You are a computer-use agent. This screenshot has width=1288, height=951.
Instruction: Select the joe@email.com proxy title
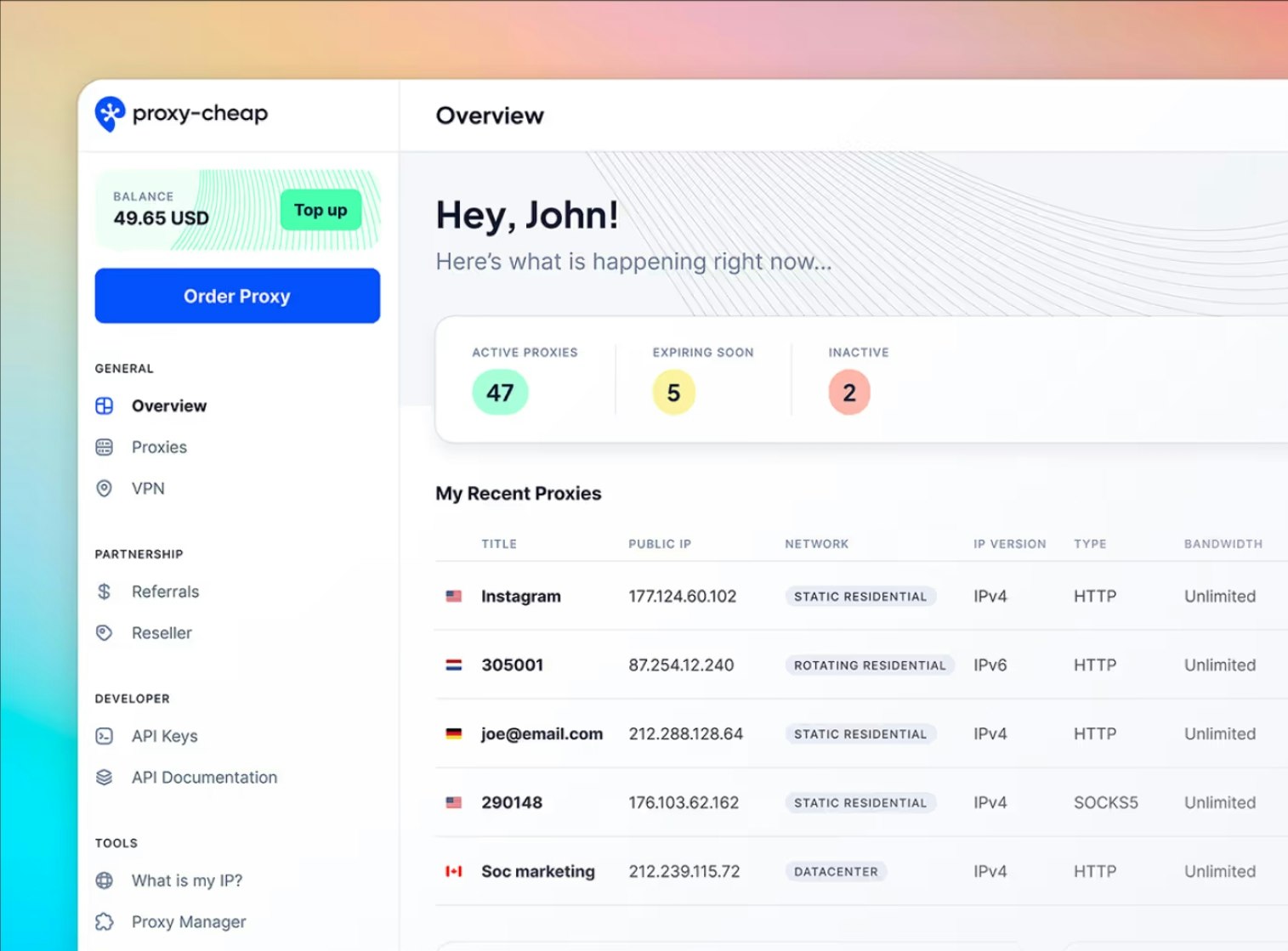pos(542,734)
